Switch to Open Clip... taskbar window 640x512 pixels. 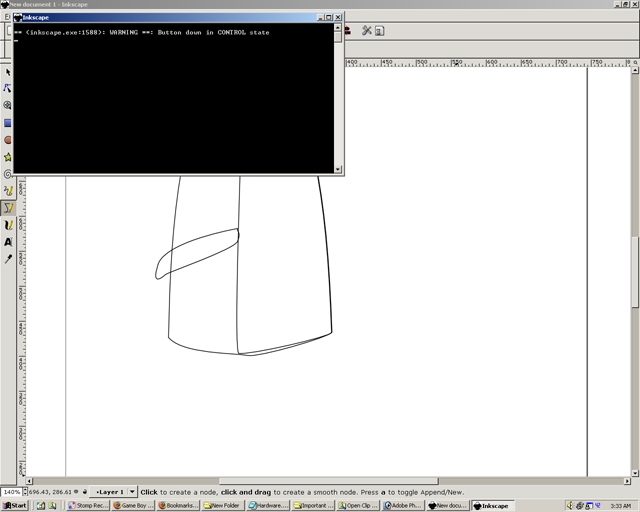358,505
